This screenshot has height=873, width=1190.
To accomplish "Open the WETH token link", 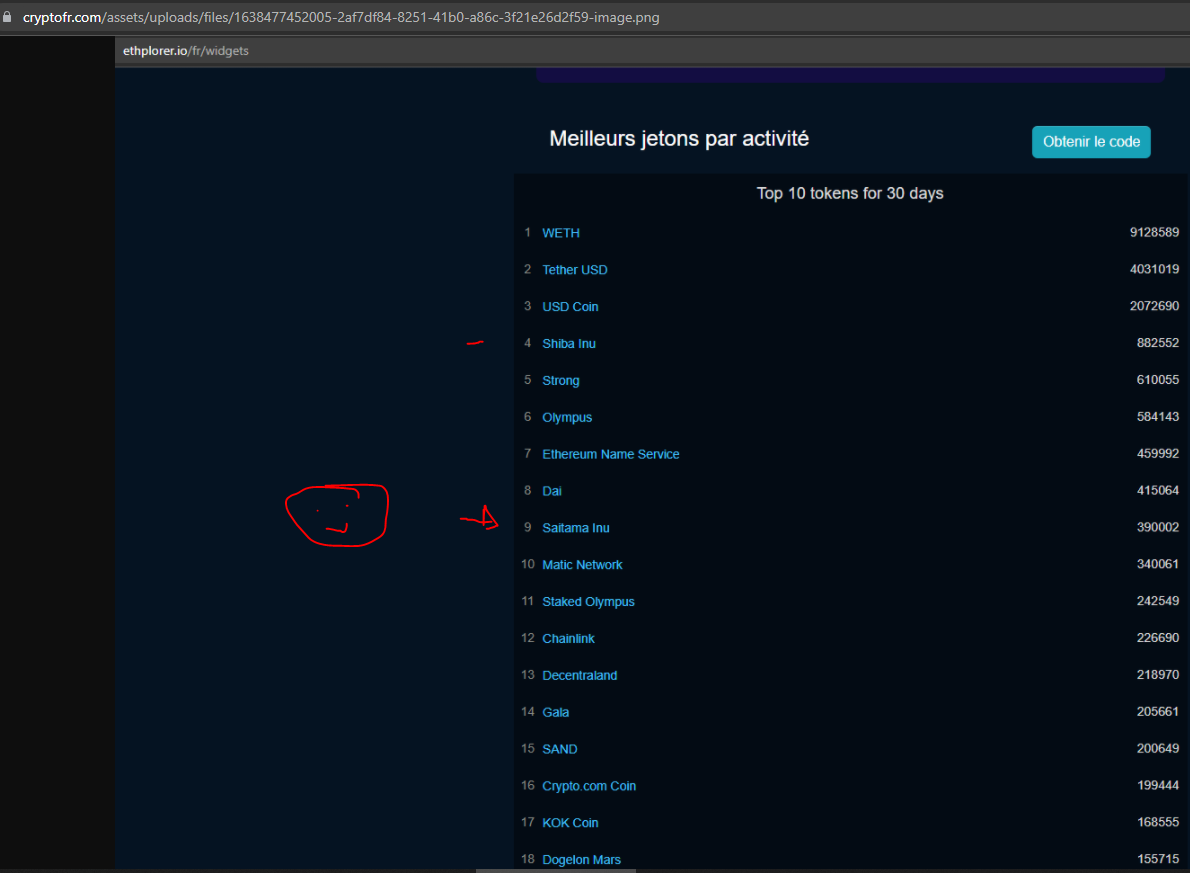I will click(x=560, y=233).
